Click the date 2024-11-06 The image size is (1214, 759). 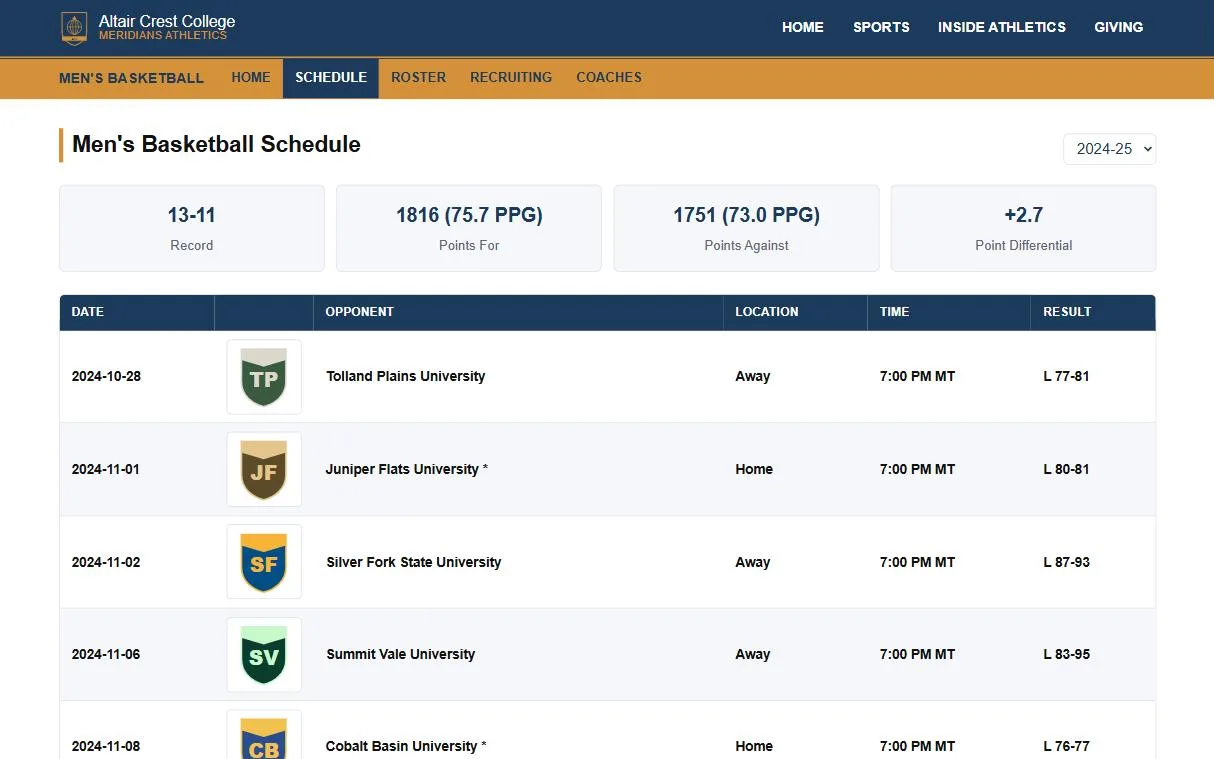(x=106, y=655)
